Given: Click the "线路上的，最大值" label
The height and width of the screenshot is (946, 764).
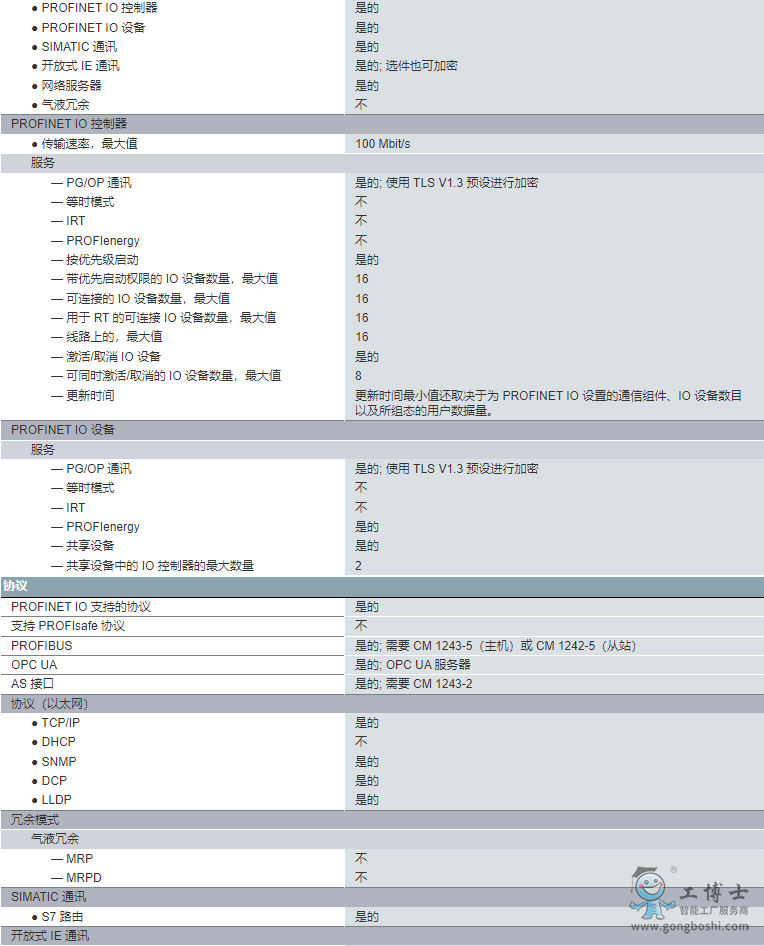Looking at the screenshot, I should 114,337.
